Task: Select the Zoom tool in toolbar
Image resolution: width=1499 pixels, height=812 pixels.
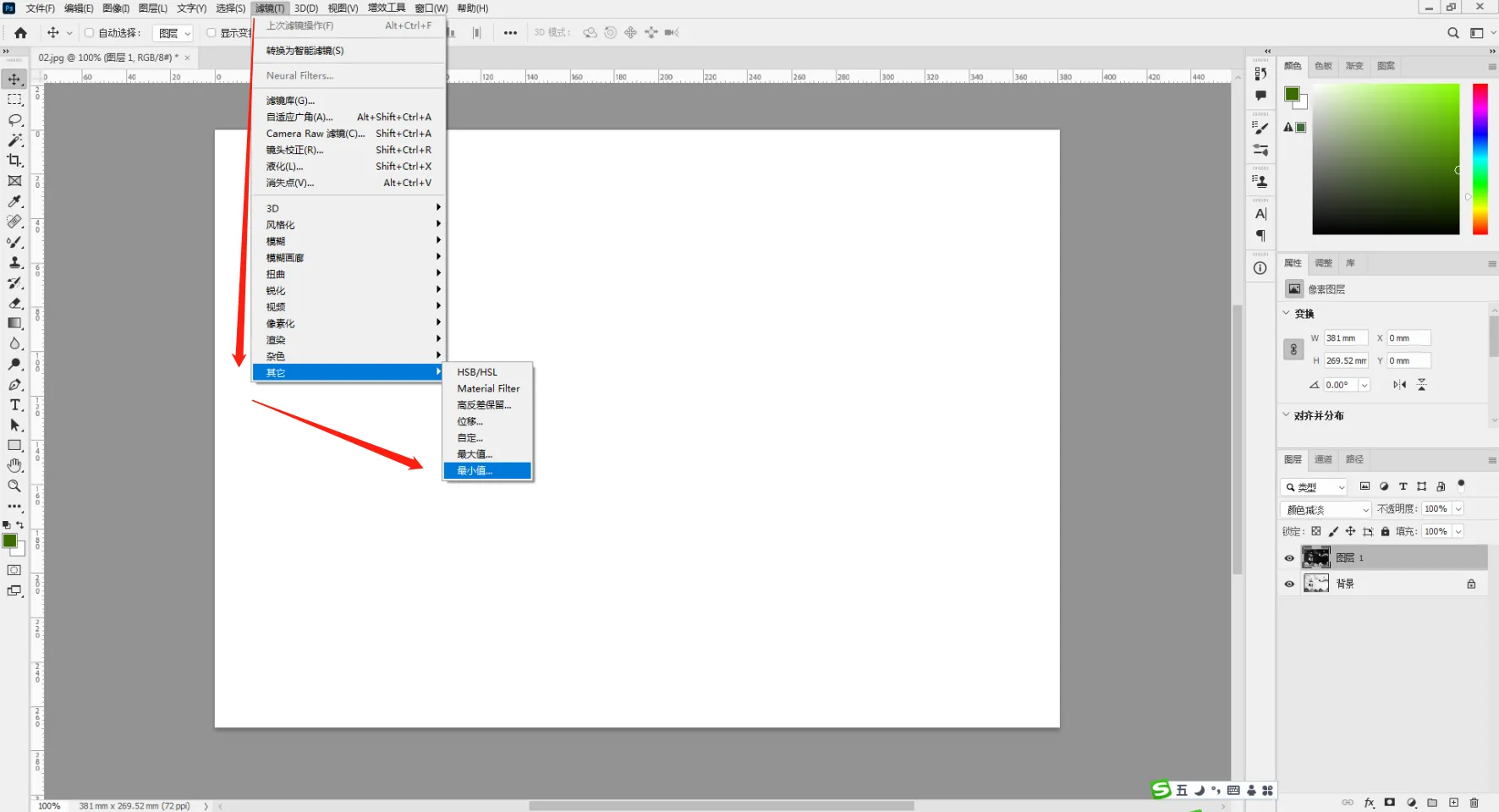Action: coord(14,486)
